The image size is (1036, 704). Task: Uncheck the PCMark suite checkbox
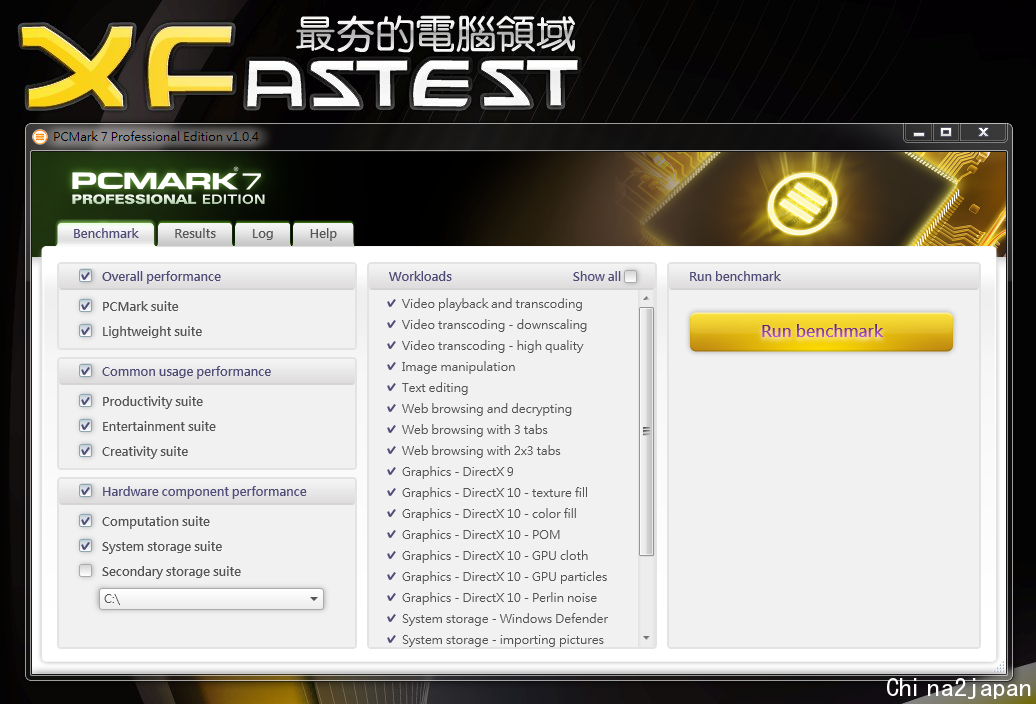coord(86,306)
